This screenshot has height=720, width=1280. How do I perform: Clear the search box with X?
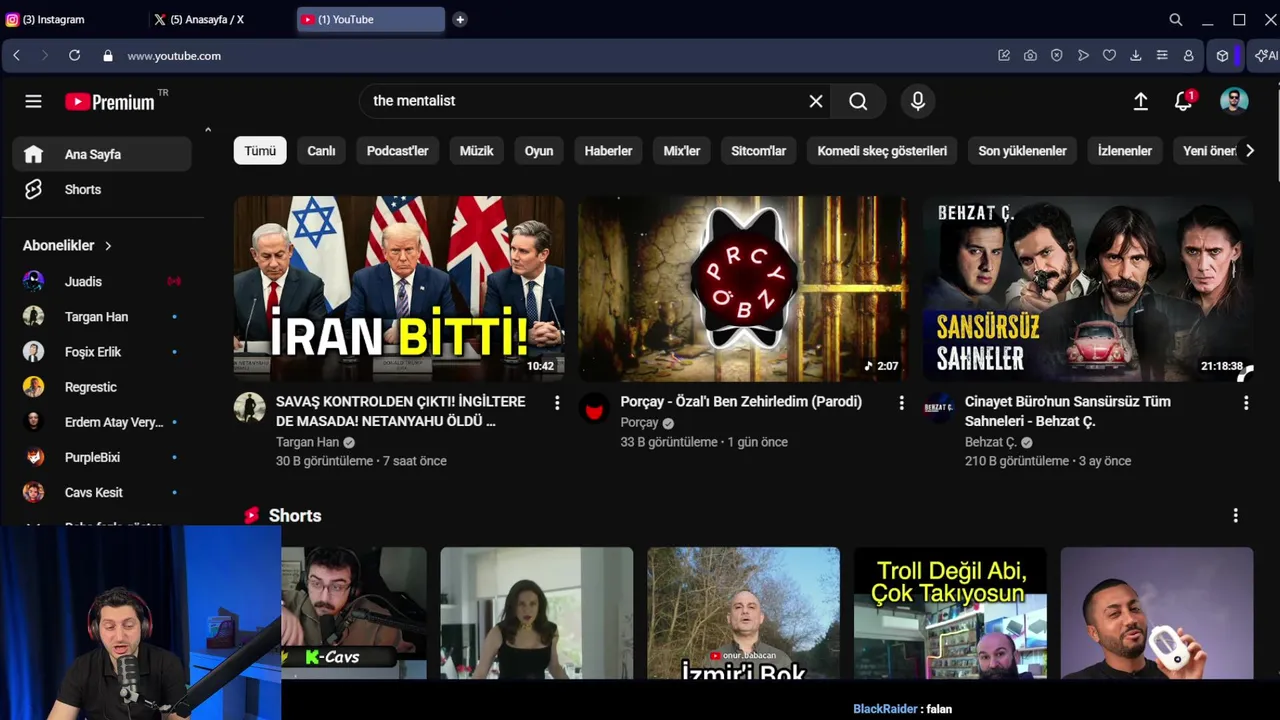tap(816, 101)
